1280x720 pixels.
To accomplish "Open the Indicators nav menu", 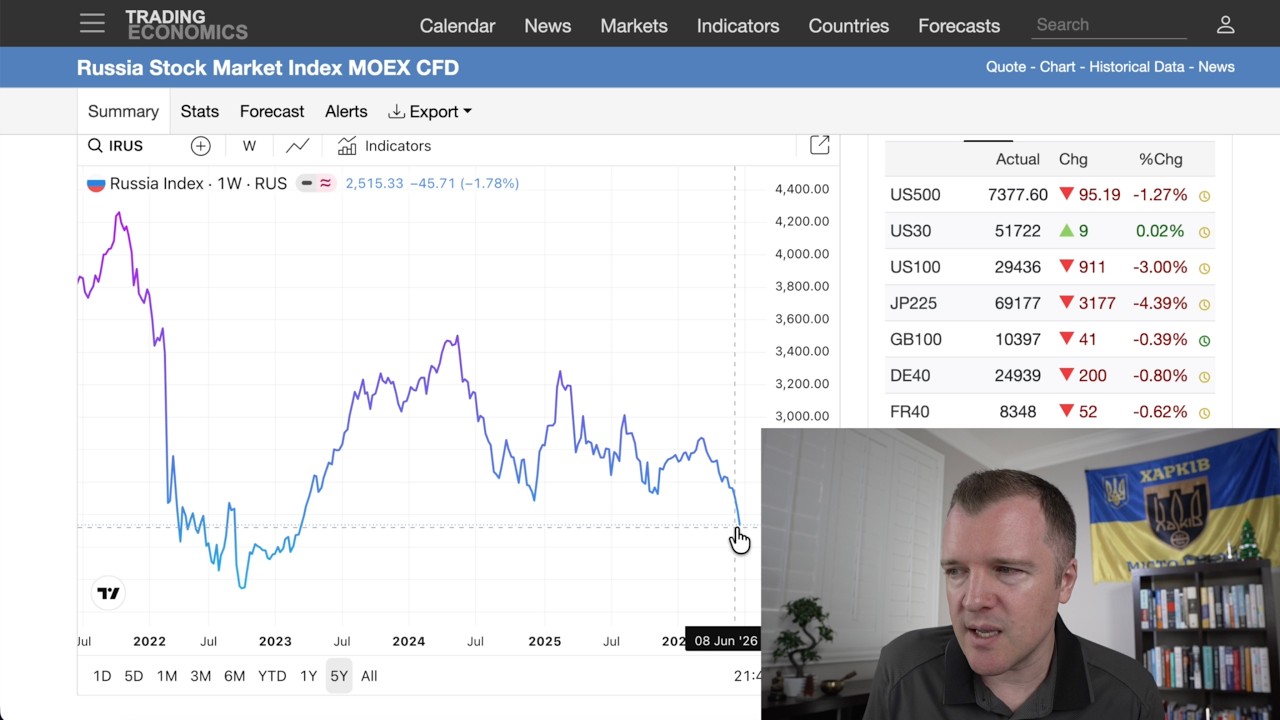I will (738, 26).
